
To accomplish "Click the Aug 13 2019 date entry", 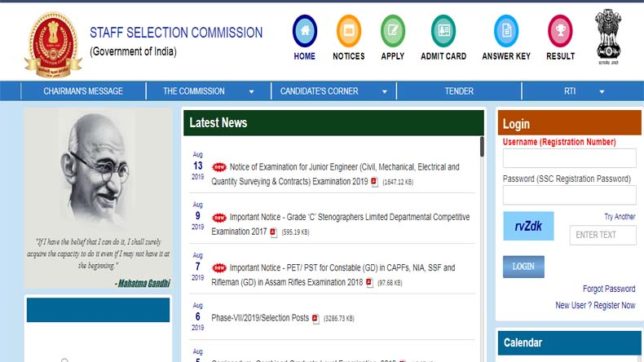I will [x=198, y=166].
